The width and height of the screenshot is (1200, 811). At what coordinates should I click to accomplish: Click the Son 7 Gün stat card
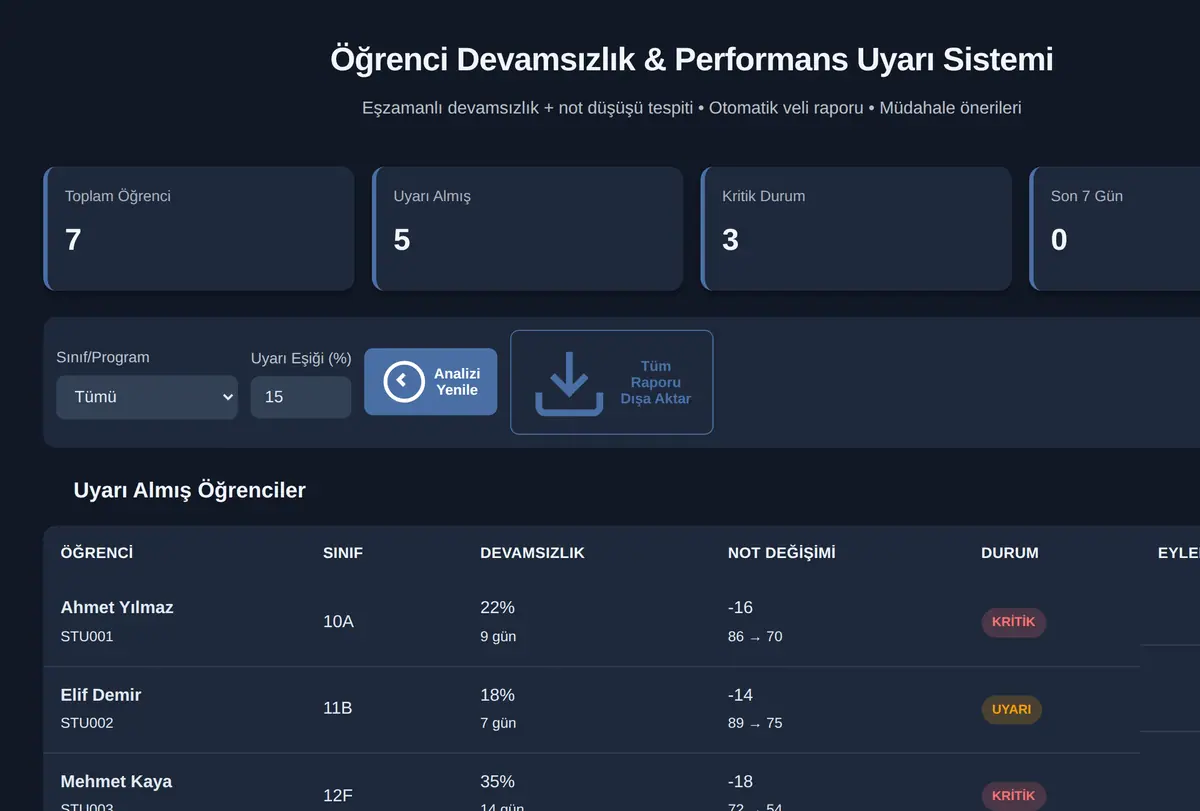pyautogui.click(x=1115, y=229)
